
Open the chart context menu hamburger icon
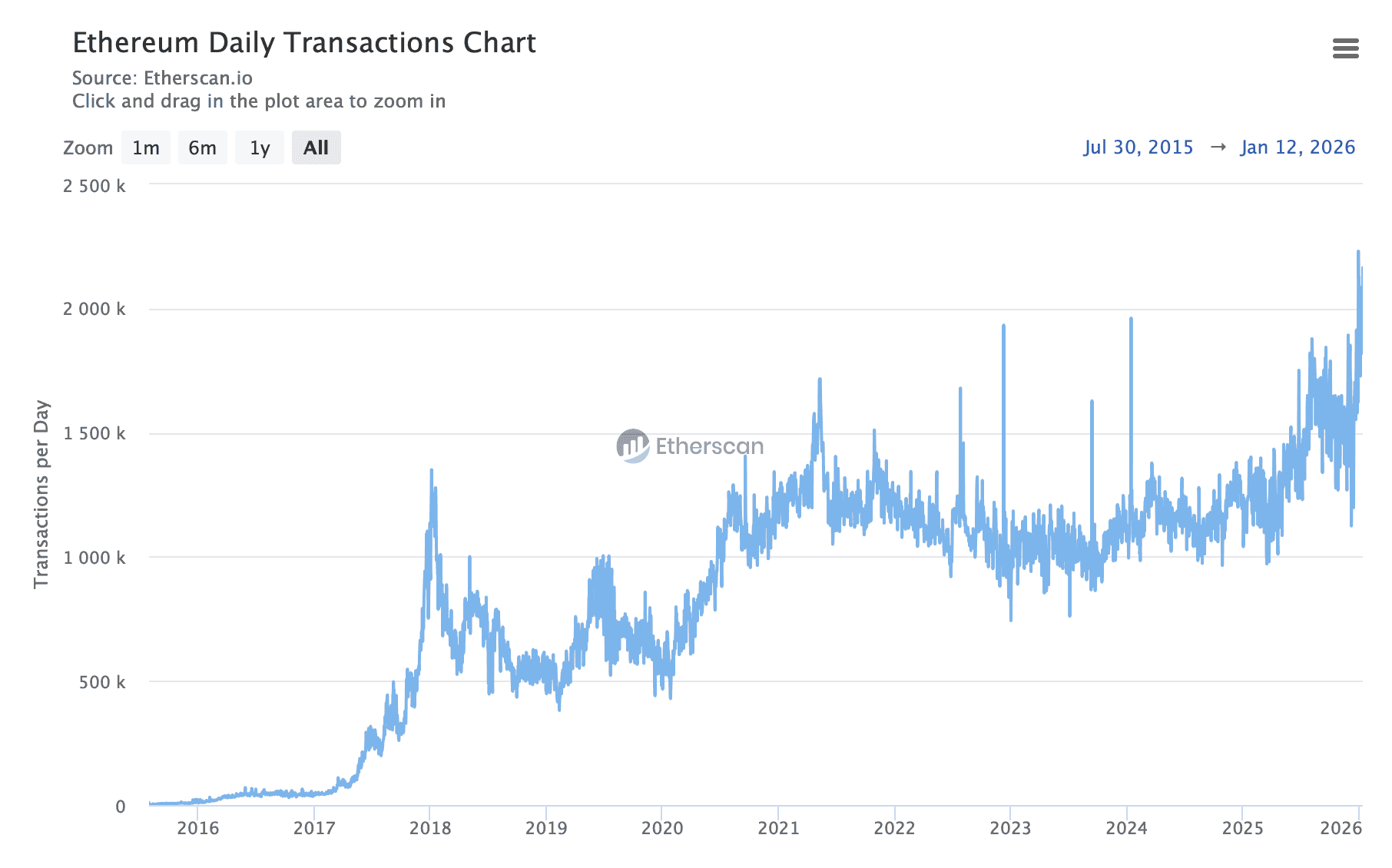tap(1345, 48)
